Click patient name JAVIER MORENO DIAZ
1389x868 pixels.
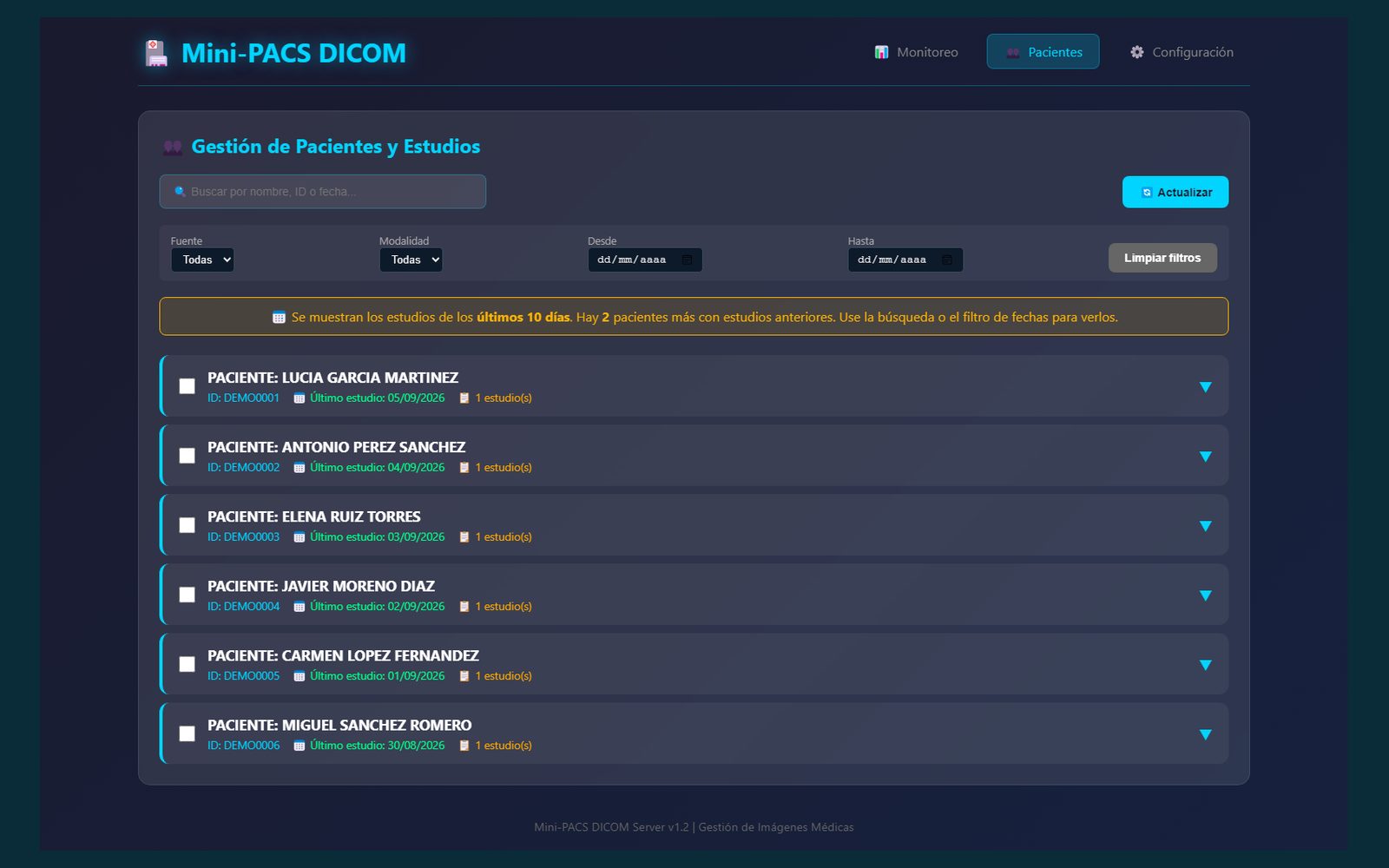pos(358,586)
